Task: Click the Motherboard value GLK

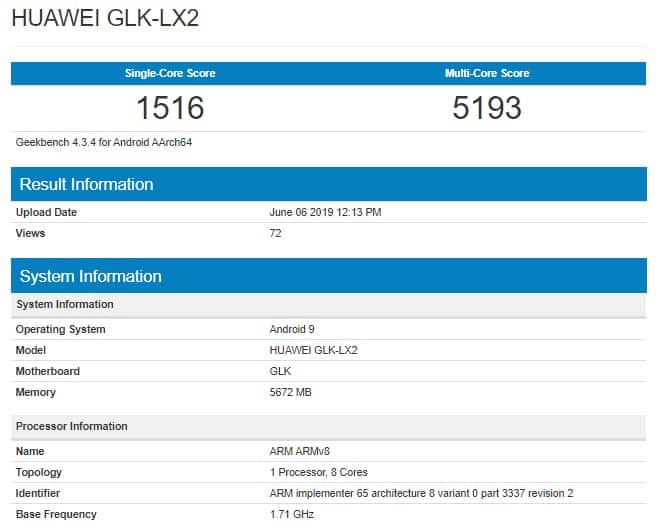Action: coord(280,371)
